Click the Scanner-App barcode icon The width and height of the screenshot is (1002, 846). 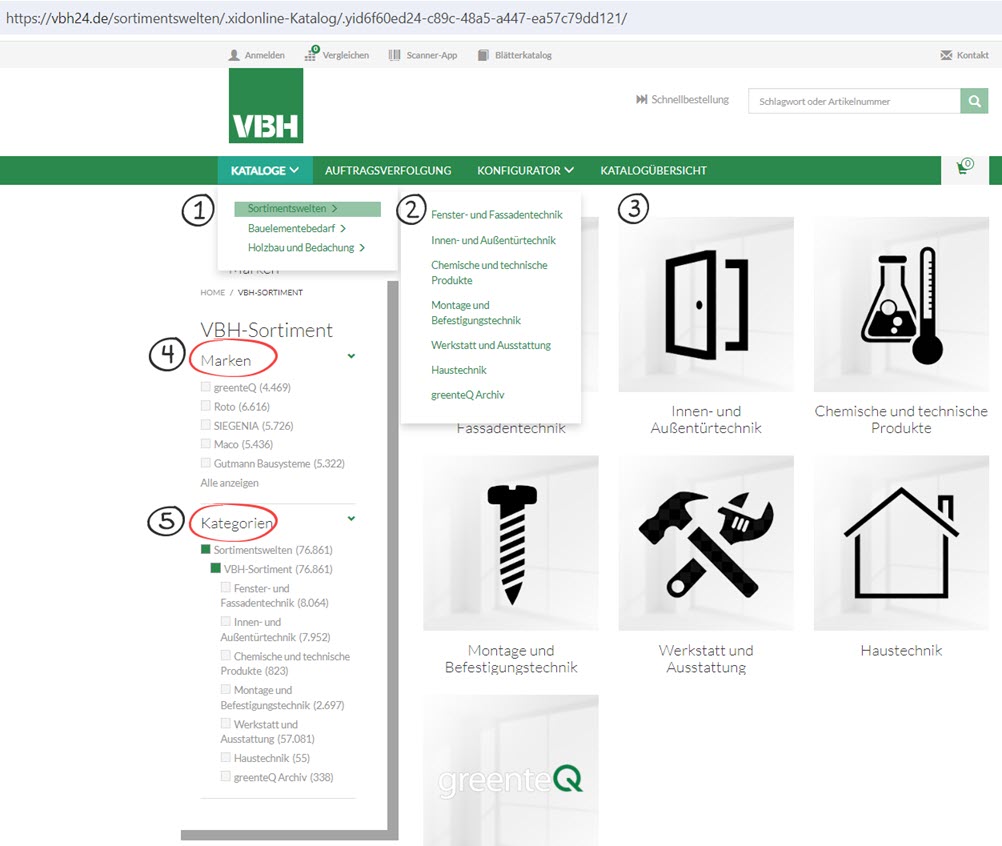pyautogui.click(x=394, y=56)
